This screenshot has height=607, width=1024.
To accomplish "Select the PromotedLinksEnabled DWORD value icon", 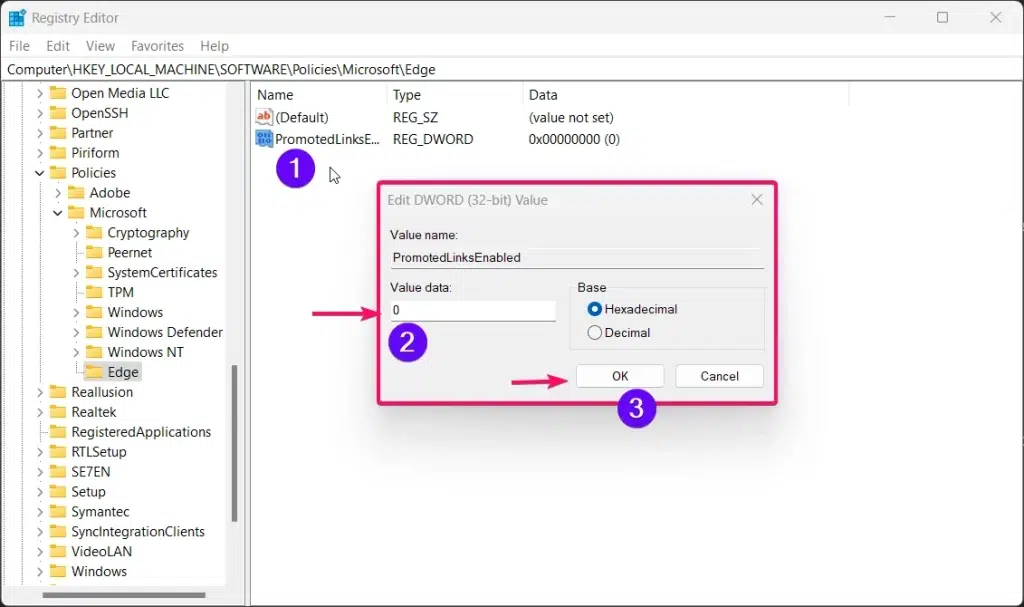I will [x=264, y=139].
